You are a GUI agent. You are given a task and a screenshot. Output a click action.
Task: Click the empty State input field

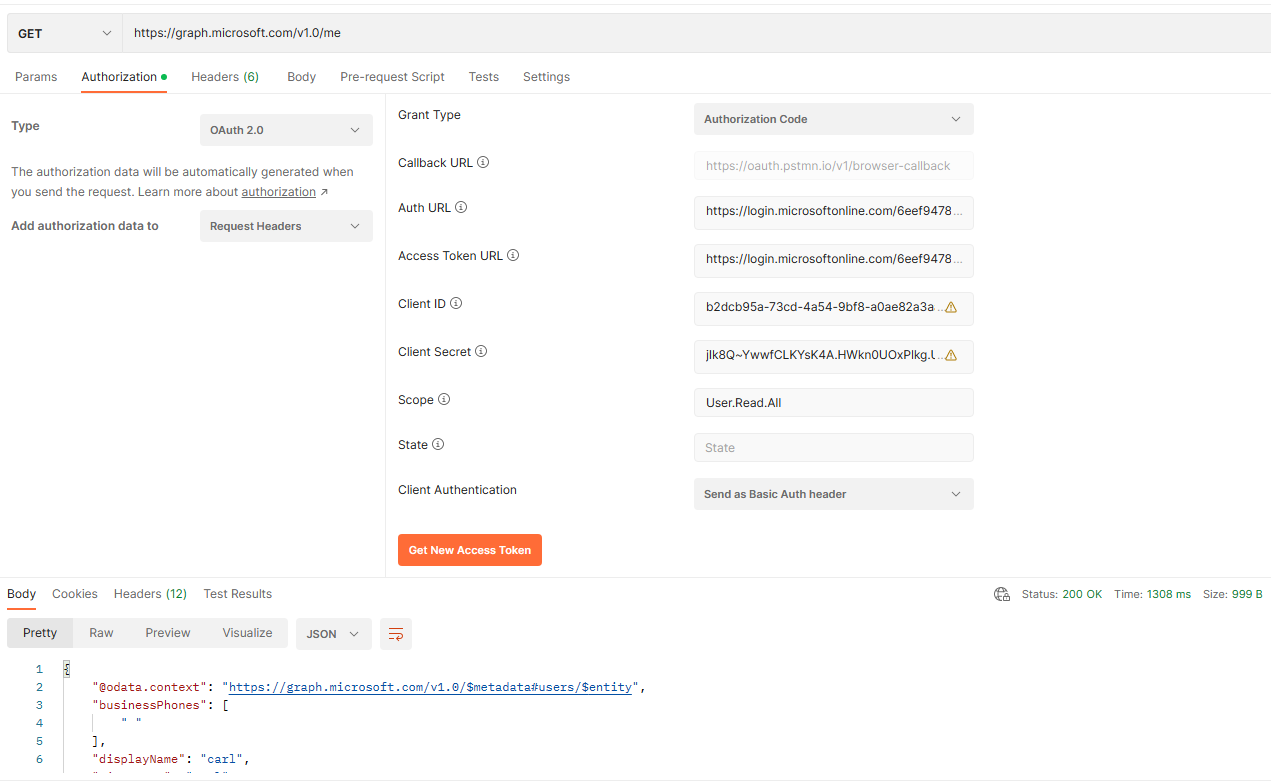click(833, 448)
